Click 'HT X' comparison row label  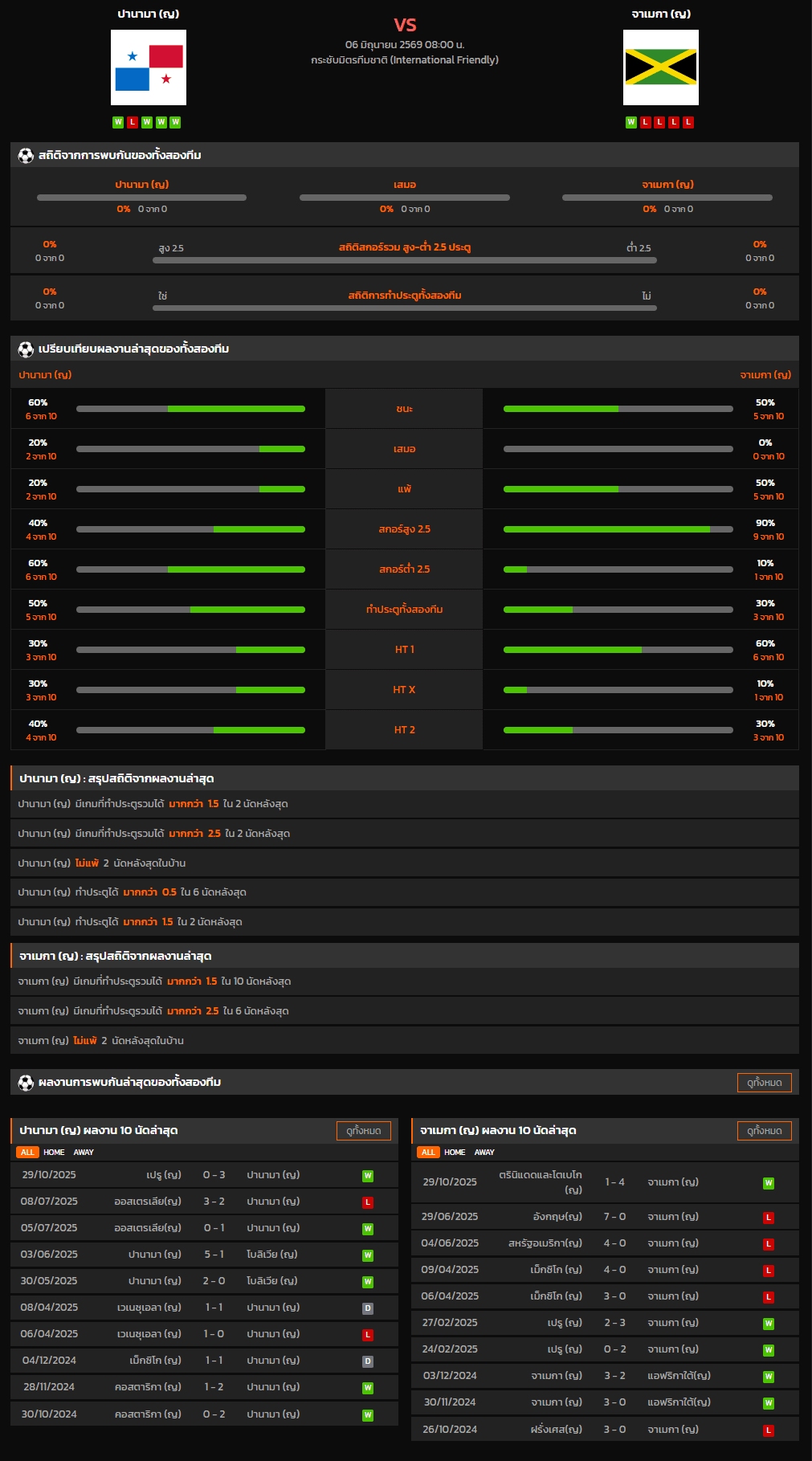(405, 690)
